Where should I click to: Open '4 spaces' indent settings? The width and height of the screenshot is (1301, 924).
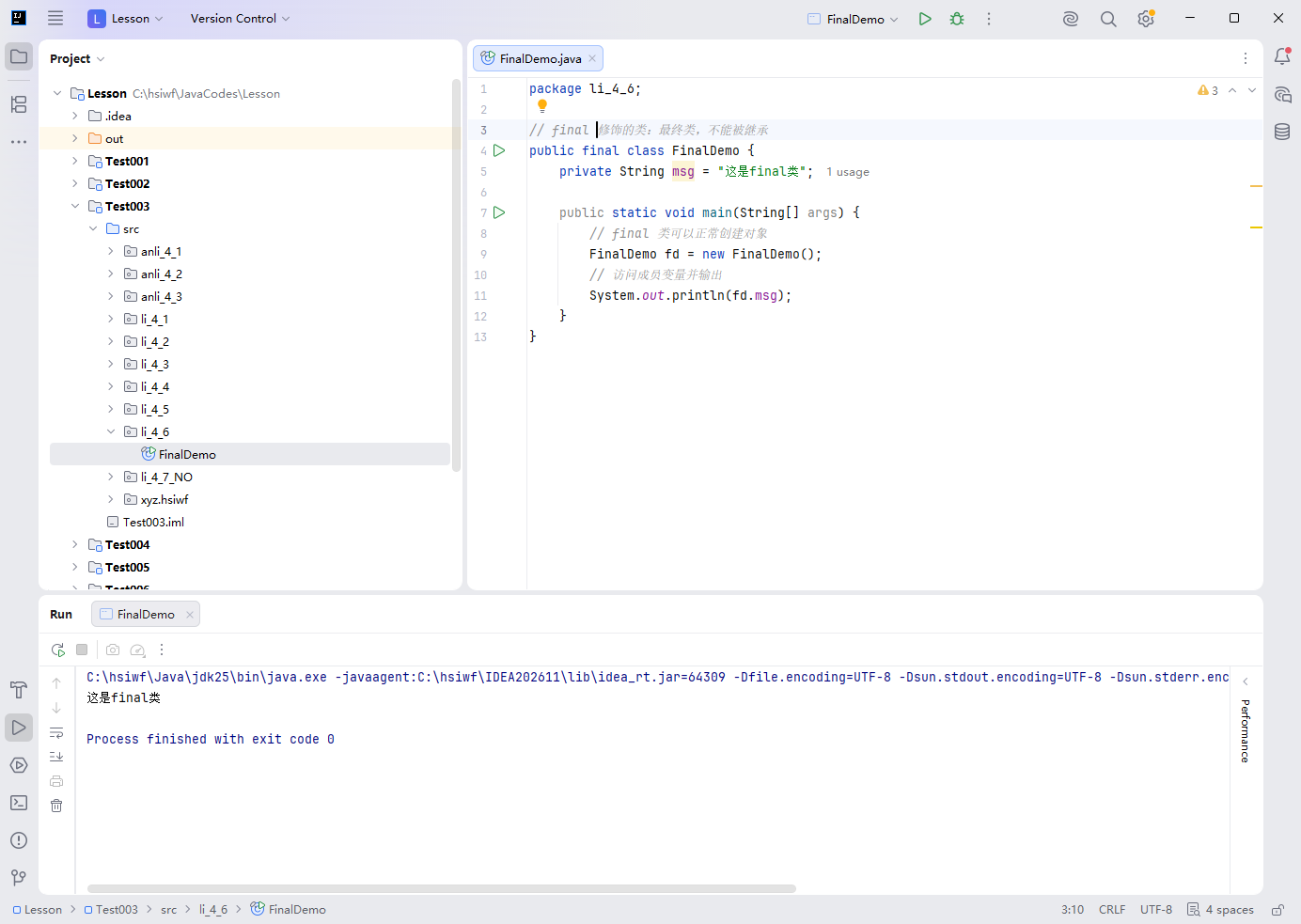click(1220, 910)
